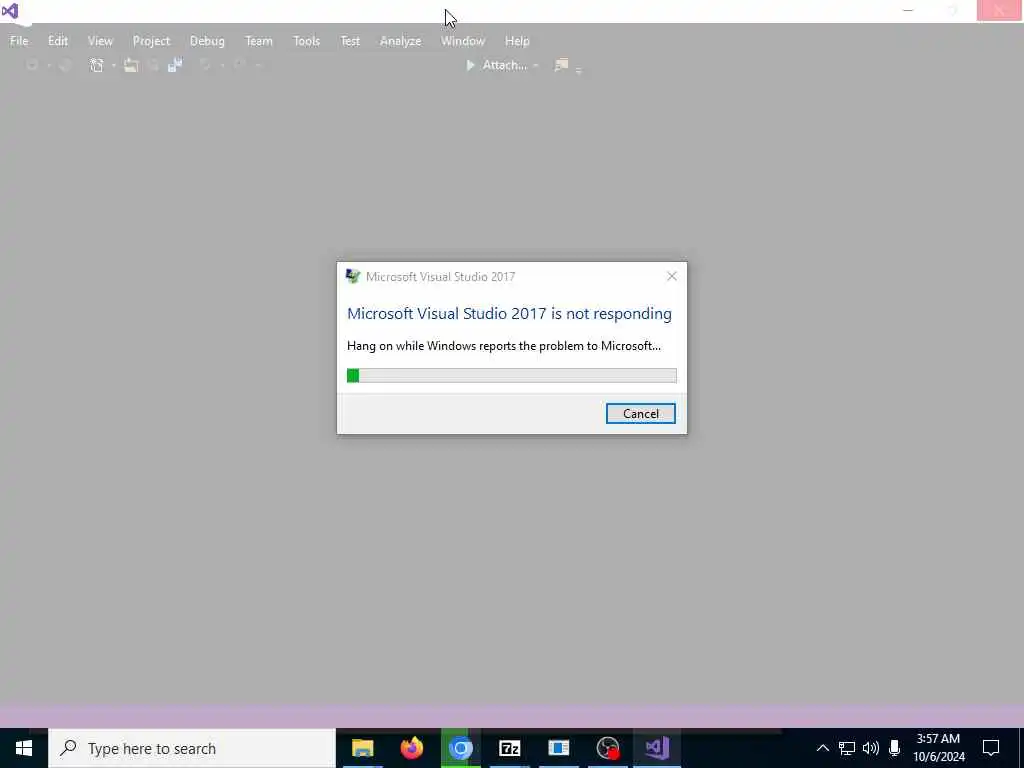The image size is (1024, 768).
Task: Click the Visual Studio dialog title icon
Action: [x=353, y=276]
